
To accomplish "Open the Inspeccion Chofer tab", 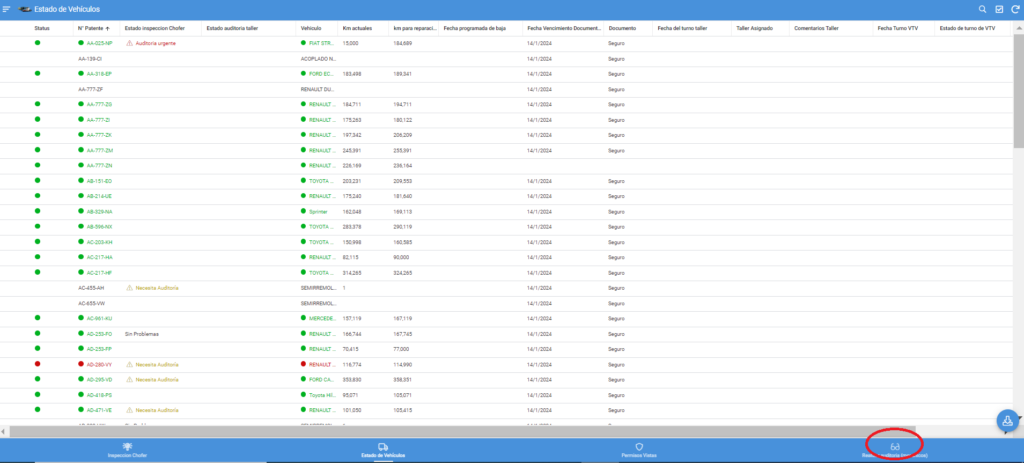I will (127, 450).
